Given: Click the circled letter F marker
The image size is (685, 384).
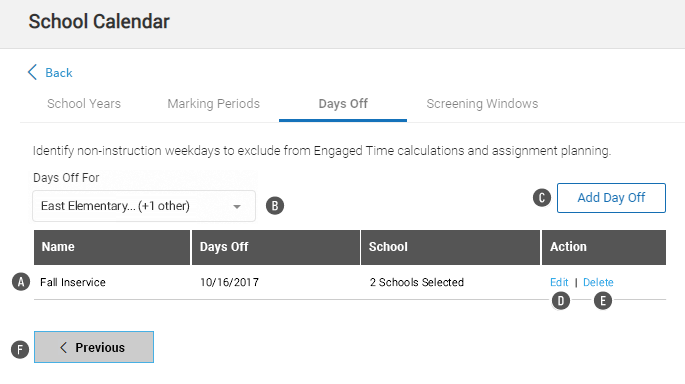Looking at the screenshot, I should 20,349.
